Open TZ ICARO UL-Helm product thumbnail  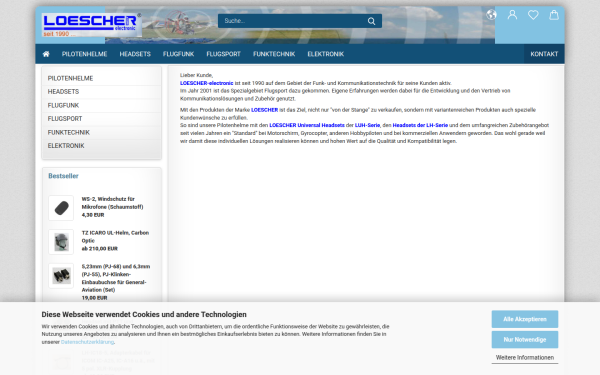click(x=61, y=242)
